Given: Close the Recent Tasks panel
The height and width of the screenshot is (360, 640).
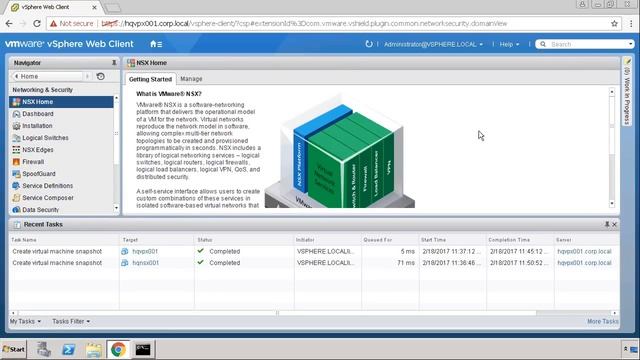Looking at the screenshot, I should 614,224.
